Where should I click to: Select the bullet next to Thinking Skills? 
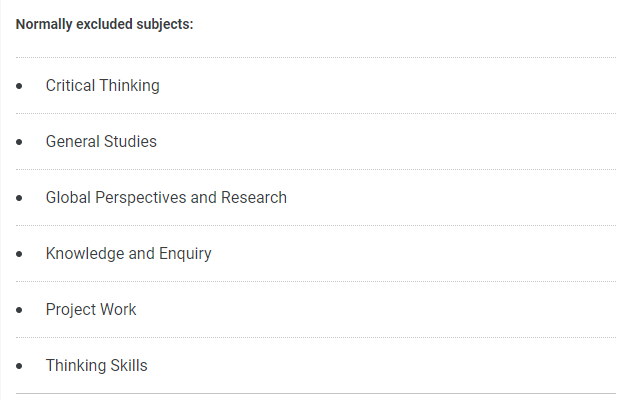19,366
